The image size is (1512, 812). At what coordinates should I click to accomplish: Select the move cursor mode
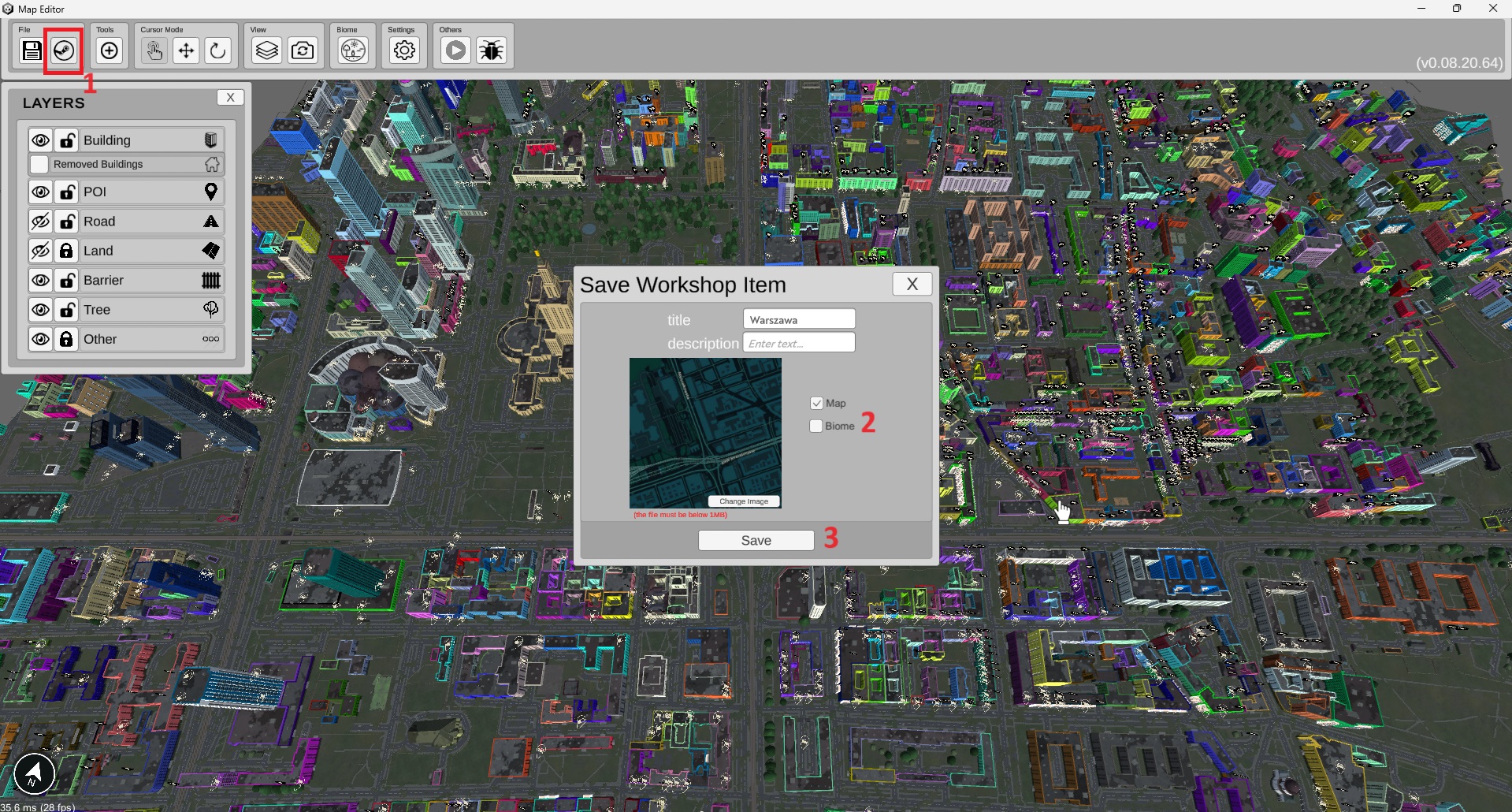coord(186,51)
